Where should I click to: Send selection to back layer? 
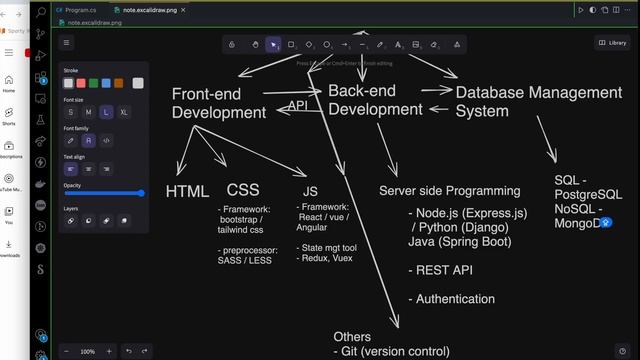click(71, 221)
